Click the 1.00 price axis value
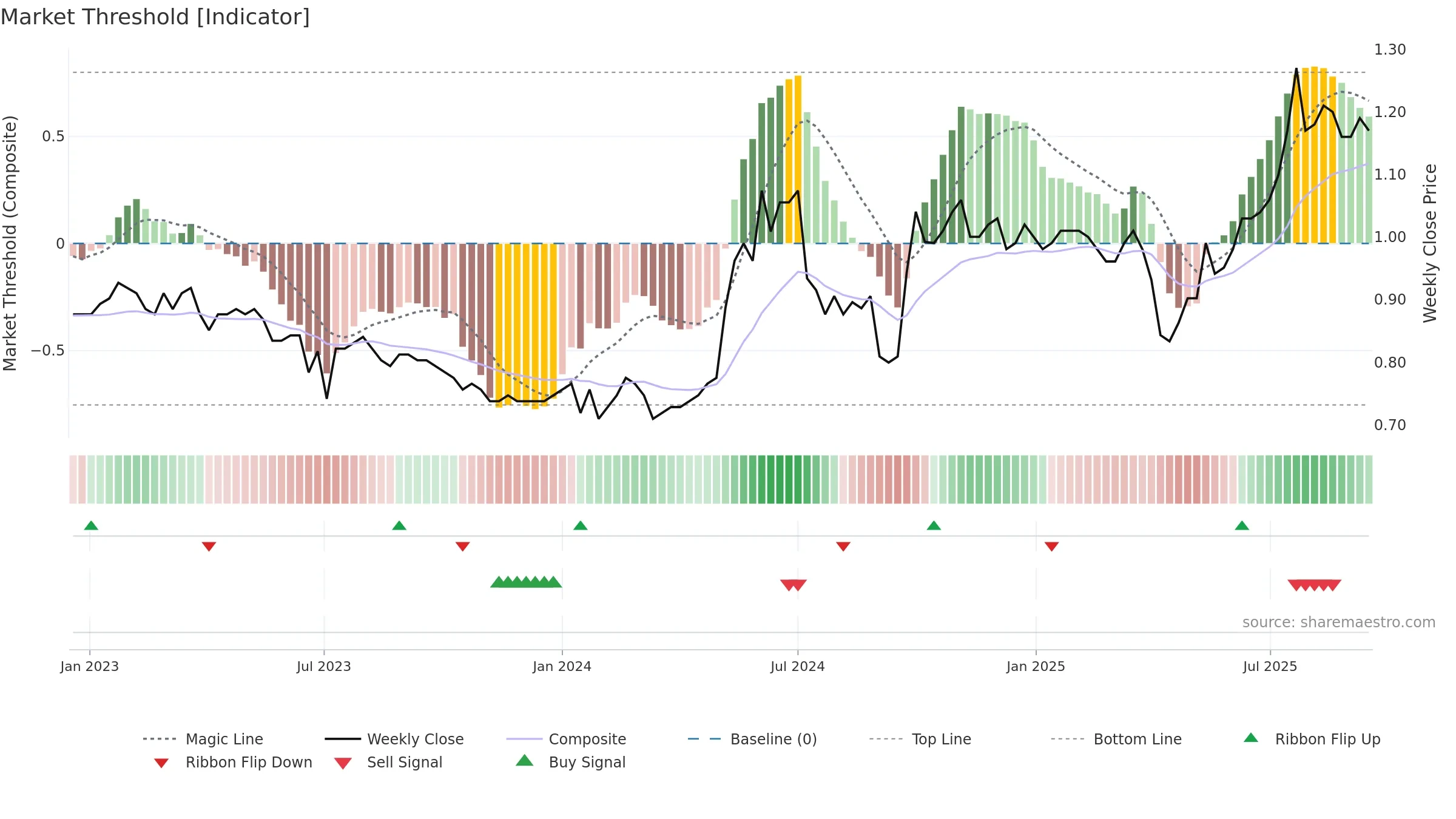 (1390, 237)
